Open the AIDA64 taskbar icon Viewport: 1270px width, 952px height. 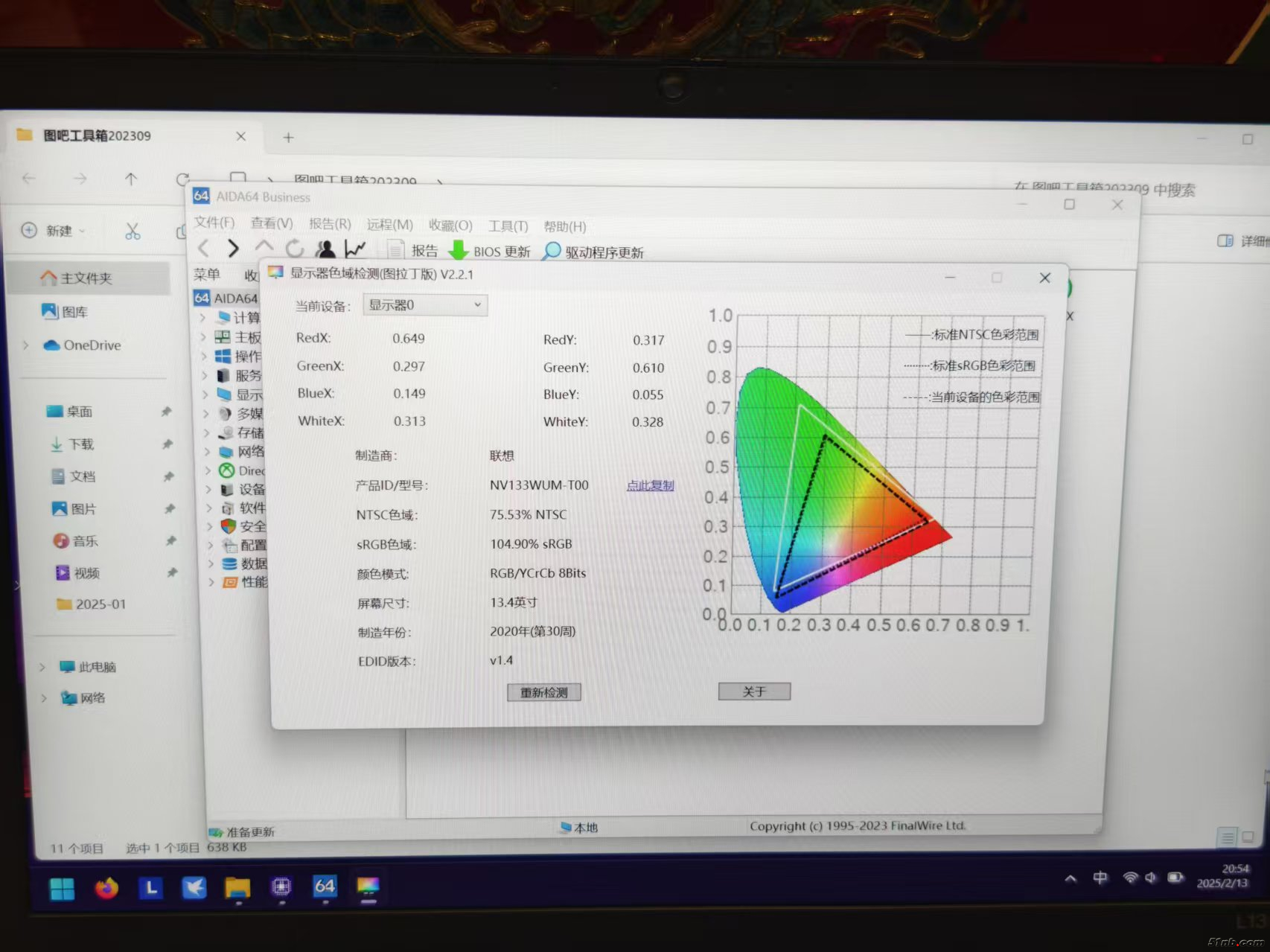coord(325,886)
